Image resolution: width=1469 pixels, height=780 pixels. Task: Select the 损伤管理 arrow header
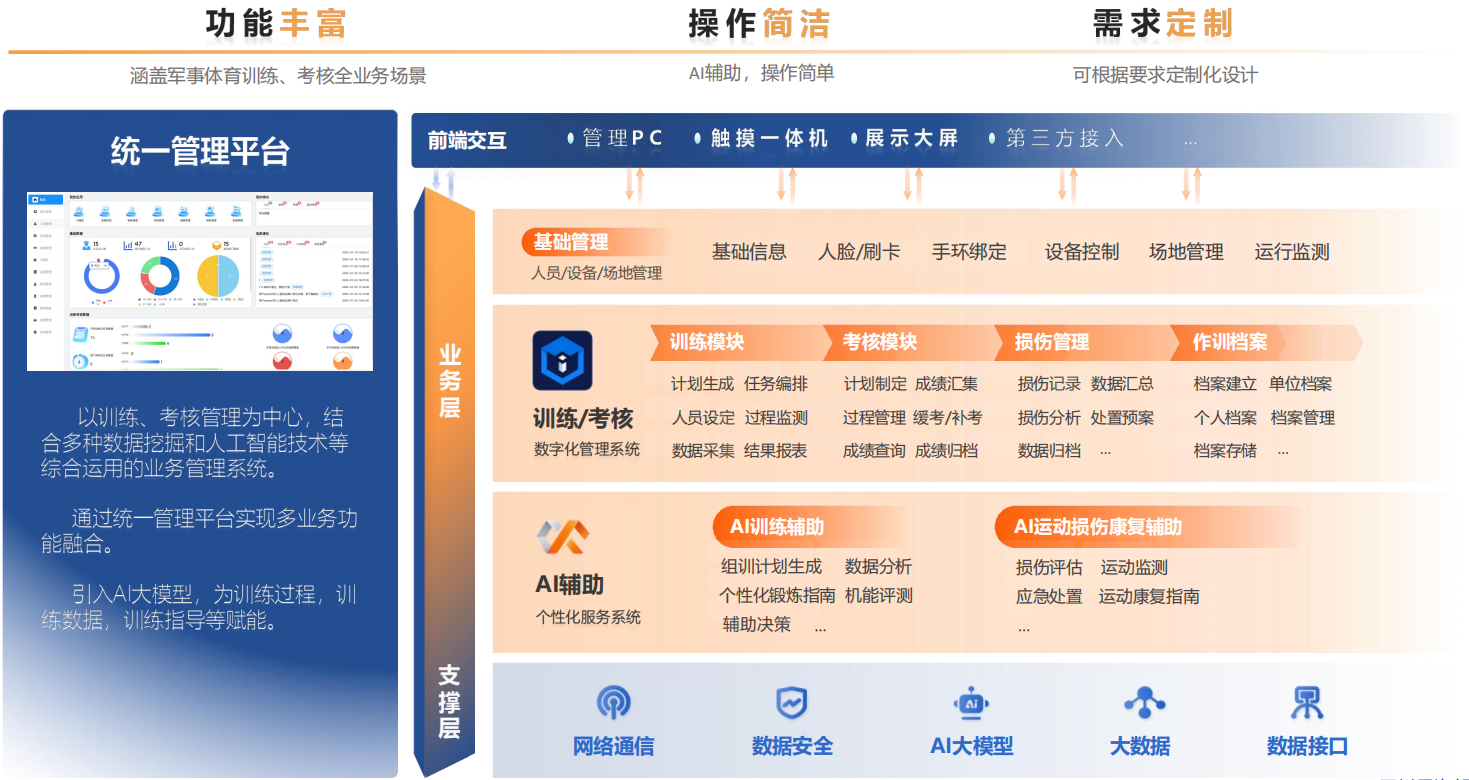tap(1052, 342)
